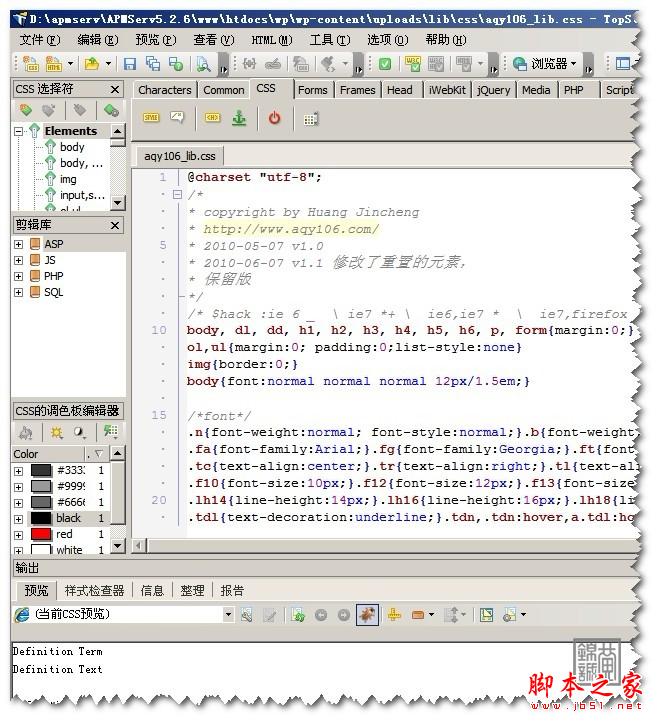Open the HTML(M) menu
This screenshot has width=659, height=722.
pyautogui.click(x=272, y=40)
